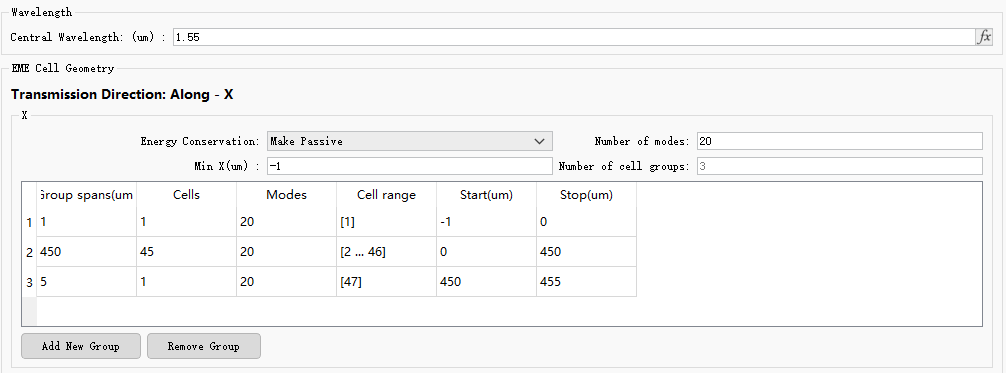
Task: Select row header 2 in the table
Action: pyautogui.click(x=29, y=252)
